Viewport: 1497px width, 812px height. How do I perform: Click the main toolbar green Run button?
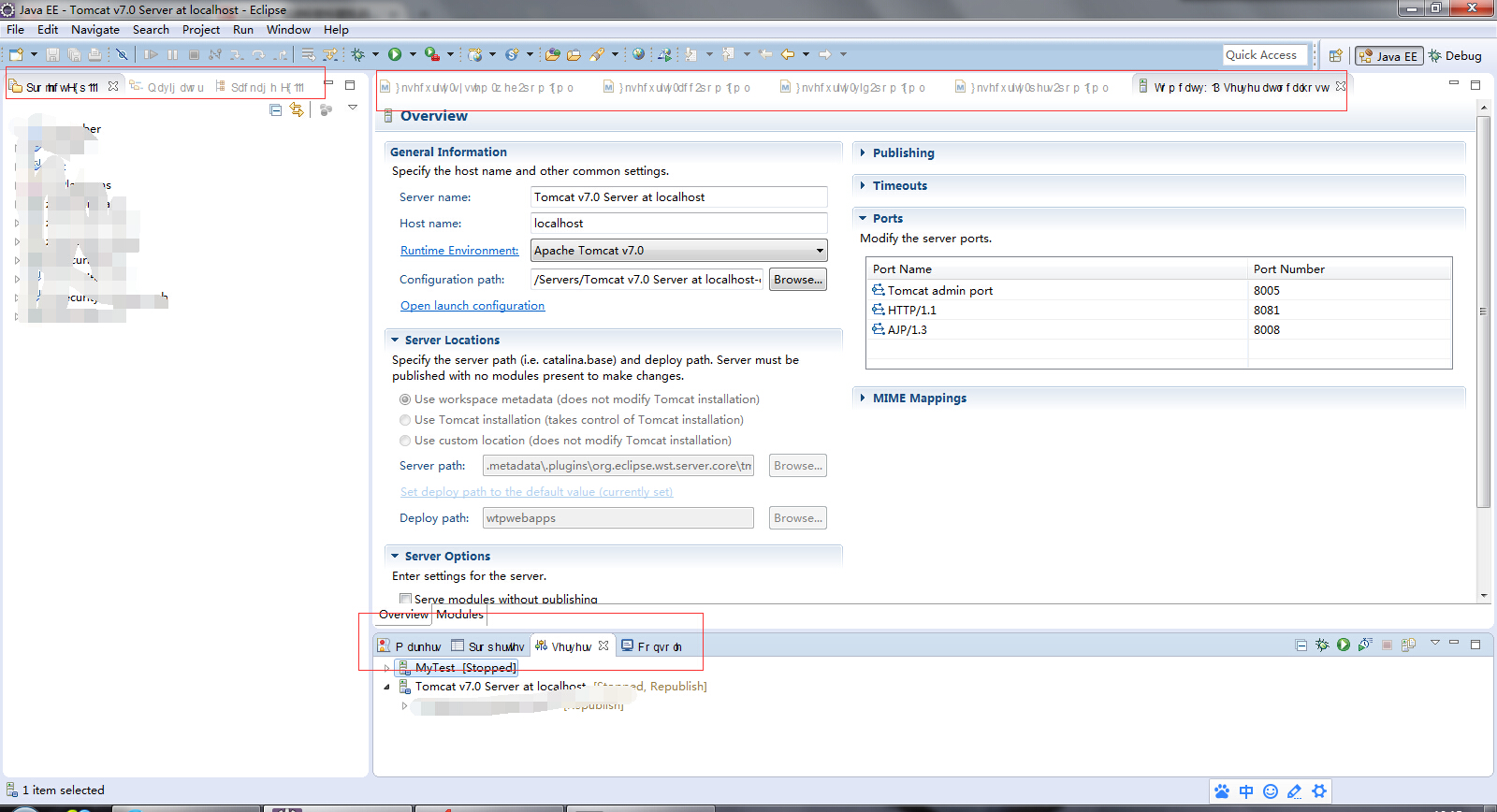tap(395, 54)
